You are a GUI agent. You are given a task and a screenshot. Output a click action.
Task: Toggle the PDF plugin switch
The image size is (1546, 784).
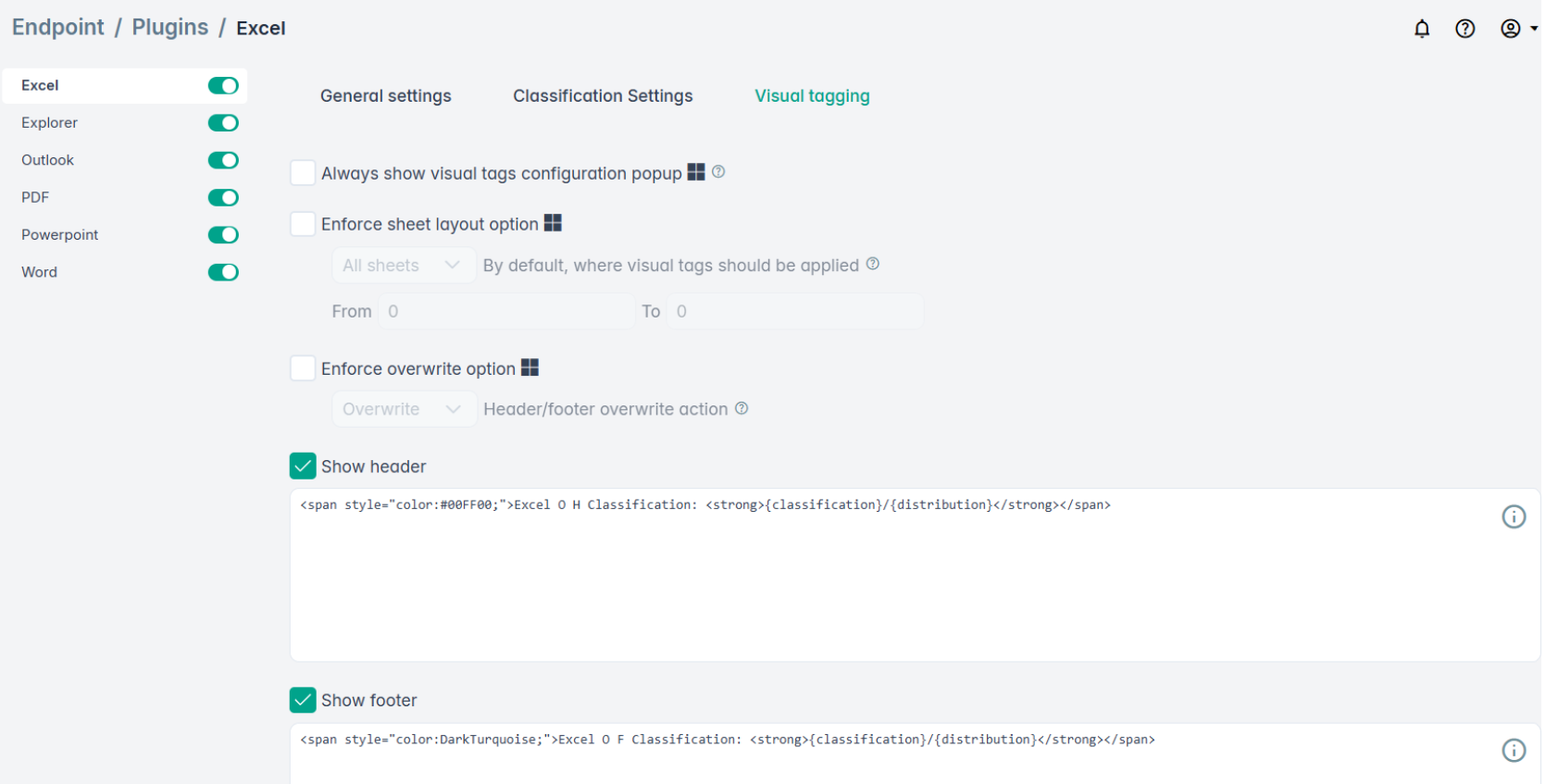(223, 197)
